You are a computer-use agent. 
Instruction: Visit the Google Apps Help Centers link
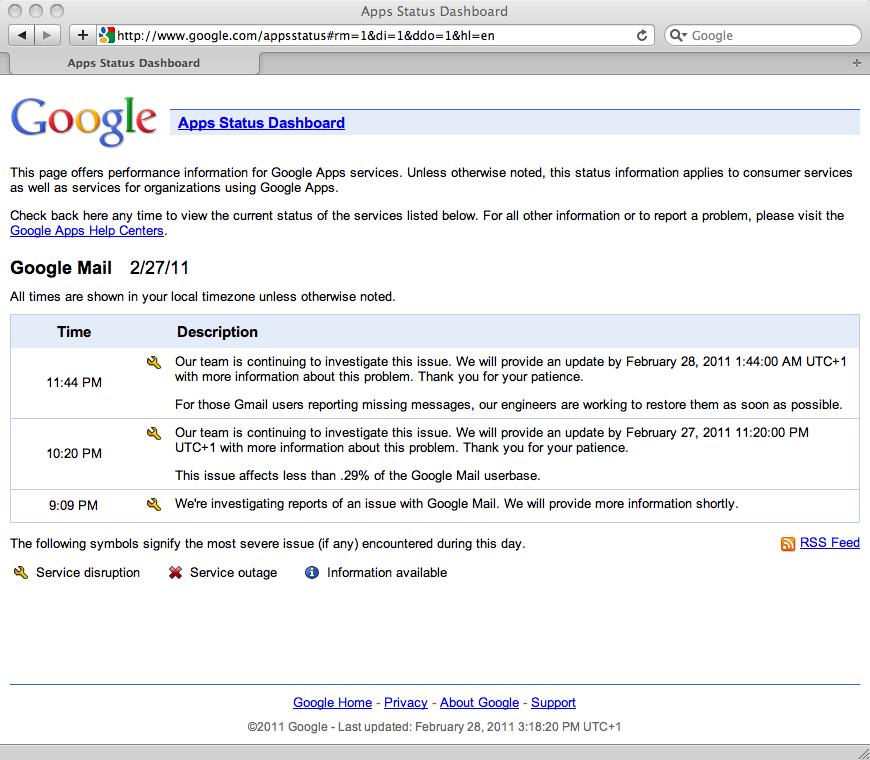click(86, 230)
